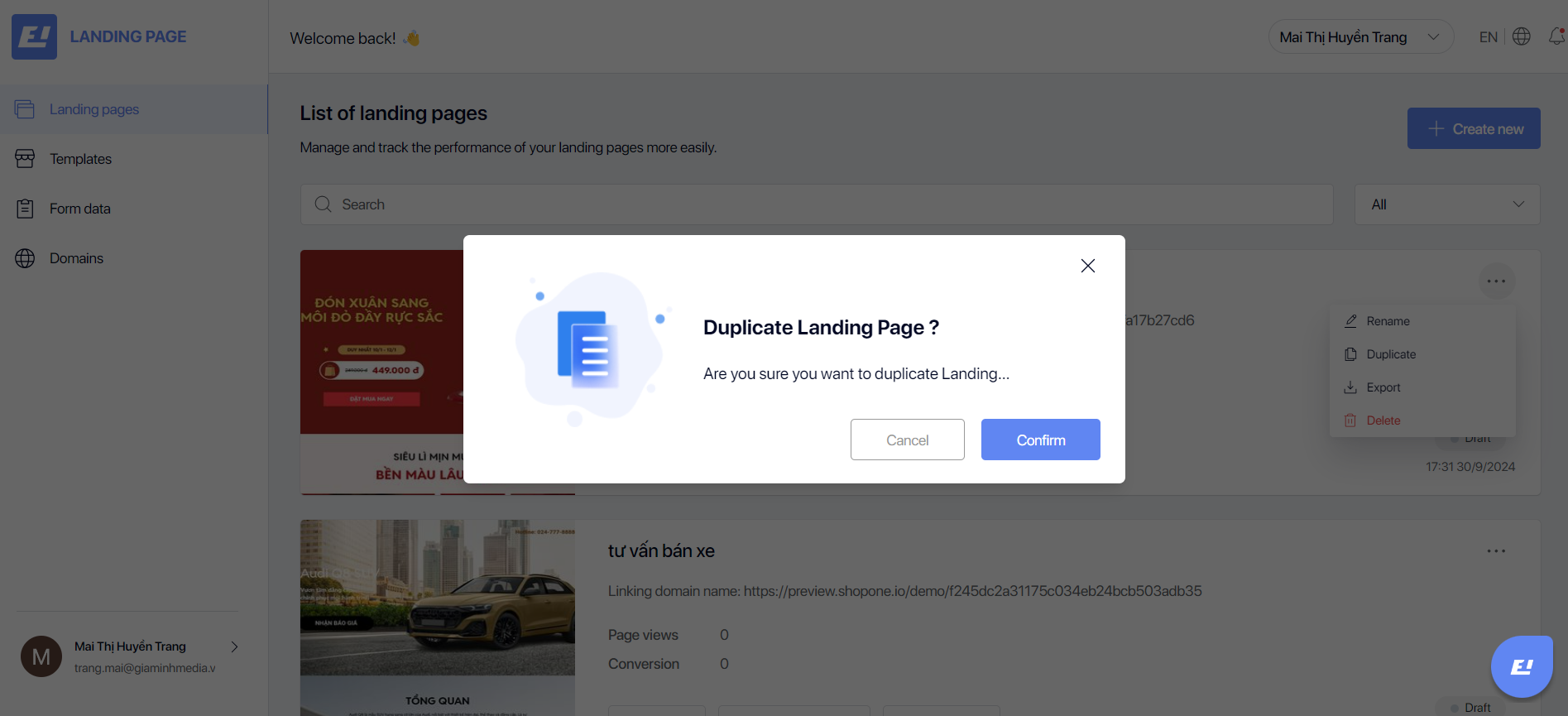Viewport: 1568px width, 716px height.
Task: Click the three-dot menu of first landing page
Action: pyautogui.click(x=1496, y=281)
